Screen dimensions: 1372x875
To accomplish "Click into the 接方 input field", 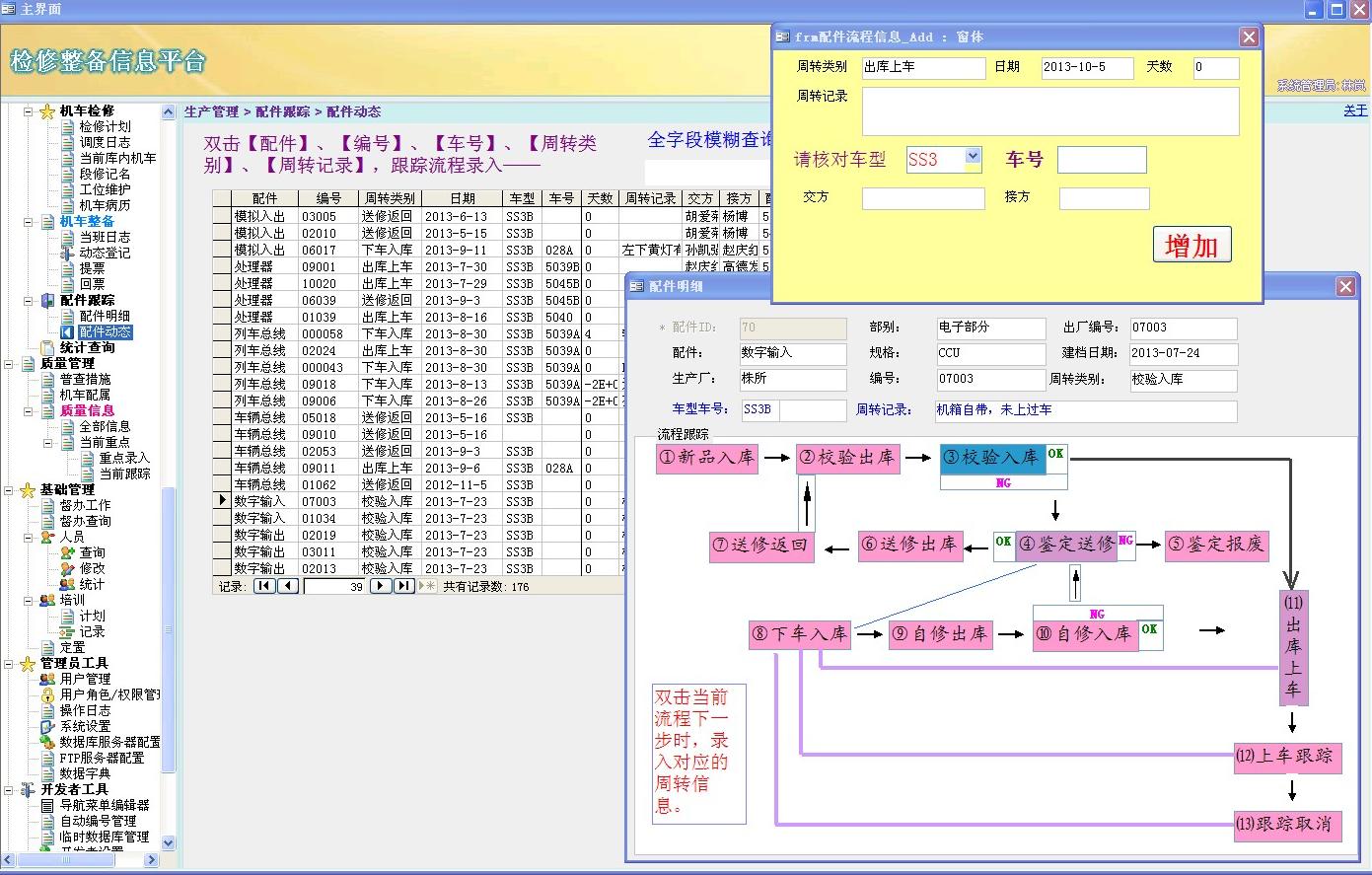I will tap(1105, 198).
